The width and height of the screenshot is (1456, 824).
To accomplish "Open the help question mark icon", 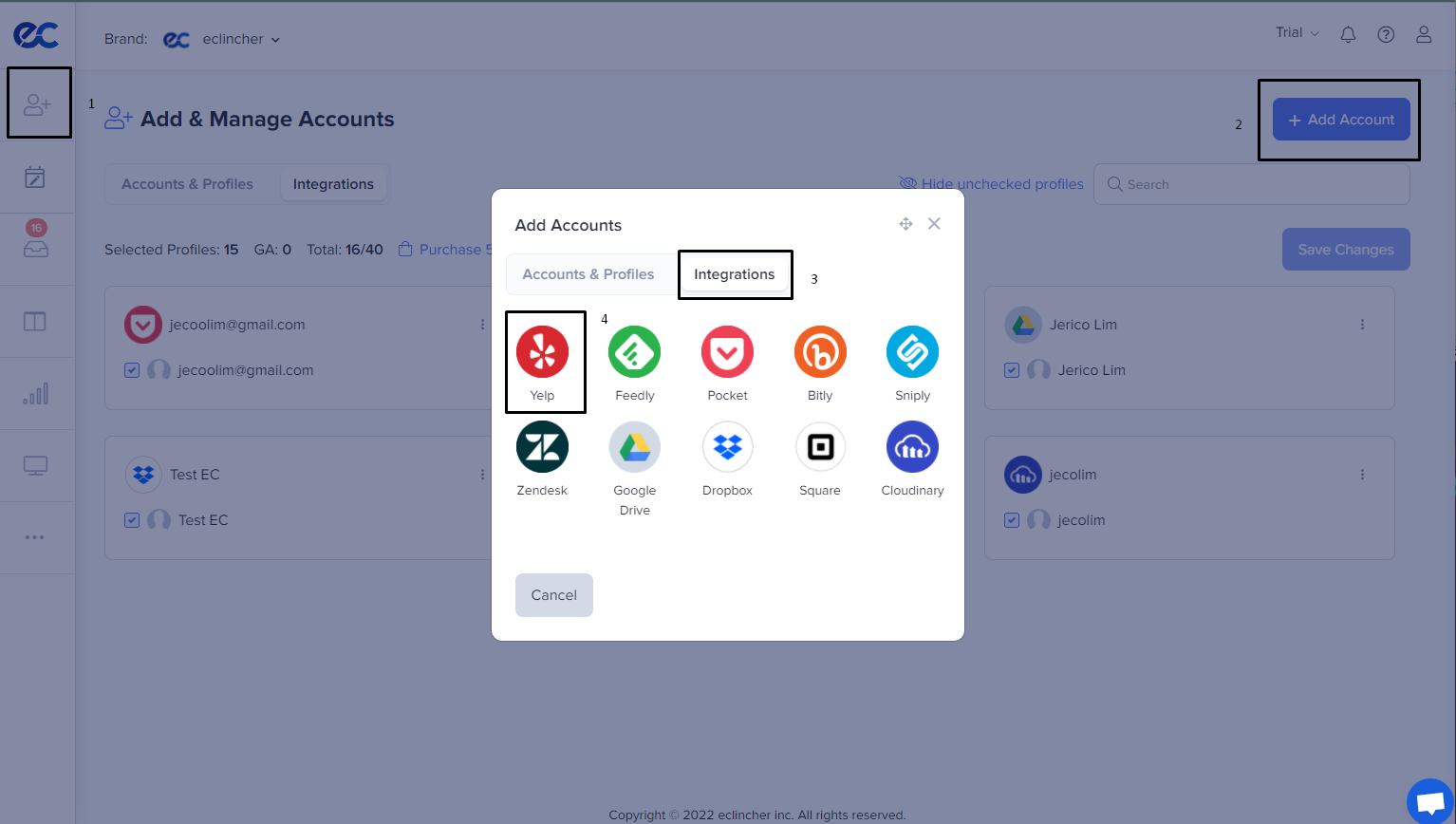I will tap(1386, 34).
